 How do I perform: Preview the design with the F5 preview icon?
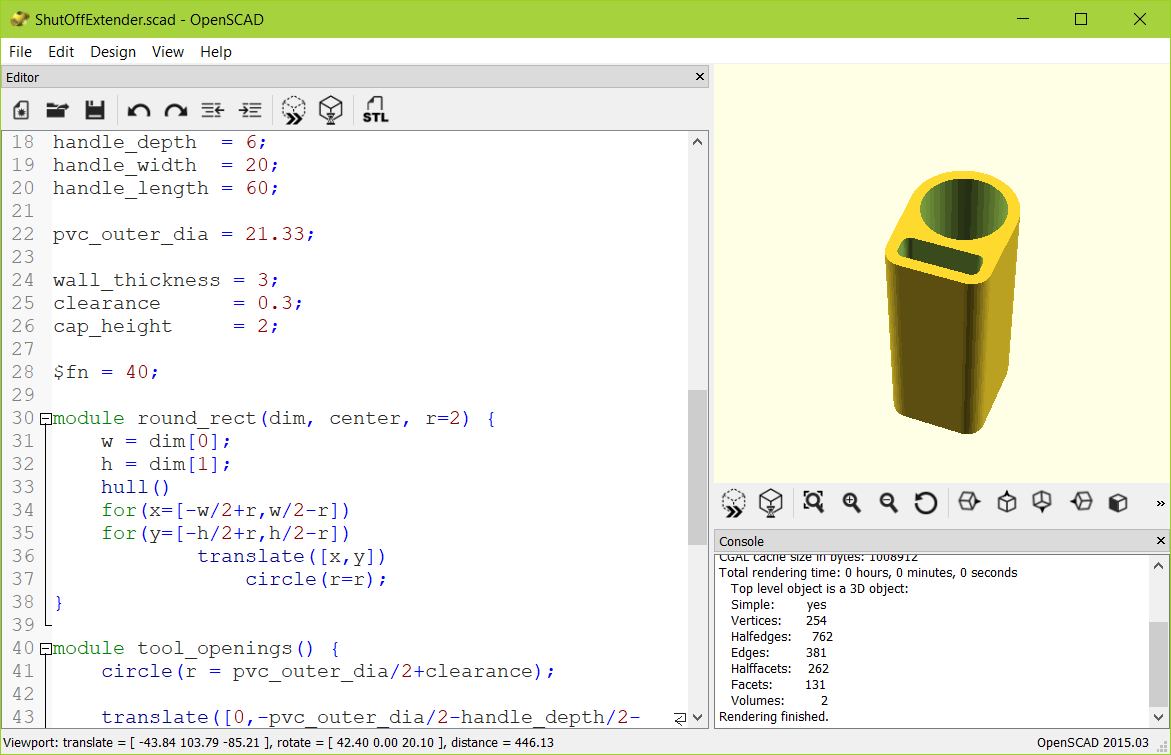pos(293,110)
